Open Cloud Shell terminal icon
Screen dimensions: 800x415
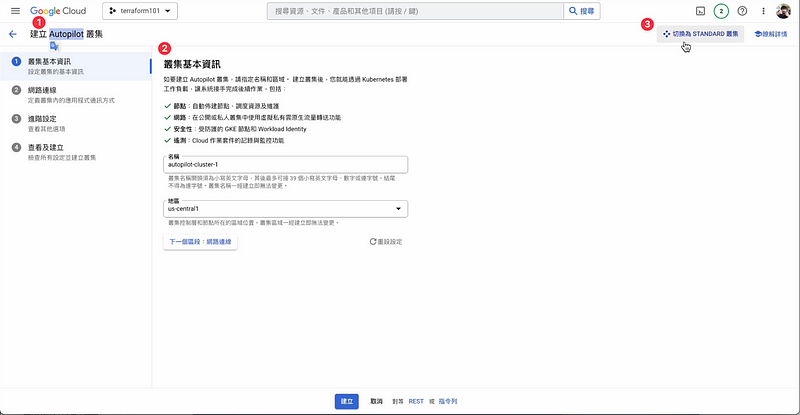[701, 11]
